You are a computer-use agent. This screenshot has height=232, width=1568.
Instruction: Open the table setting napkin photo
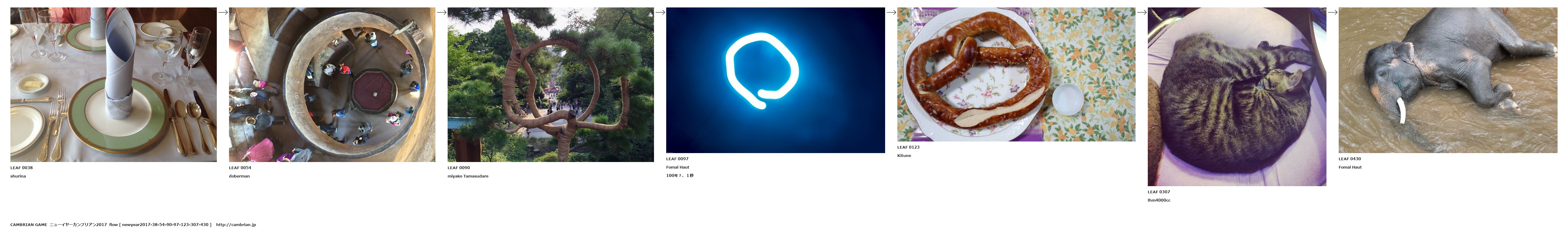coord(113,85)
